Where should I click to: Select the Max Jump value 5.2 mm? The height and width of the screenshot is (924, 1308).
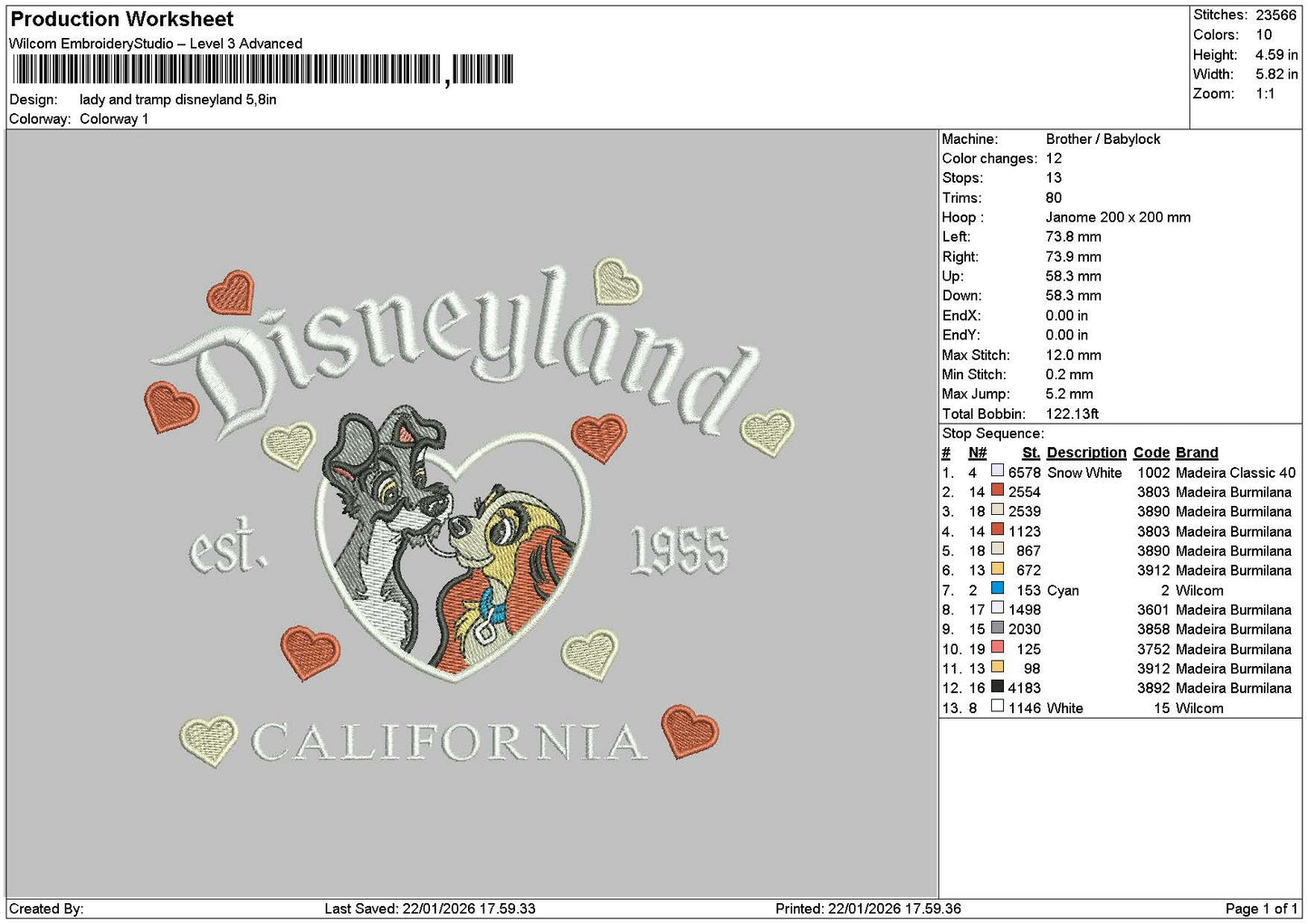(x=1069, y=395)
